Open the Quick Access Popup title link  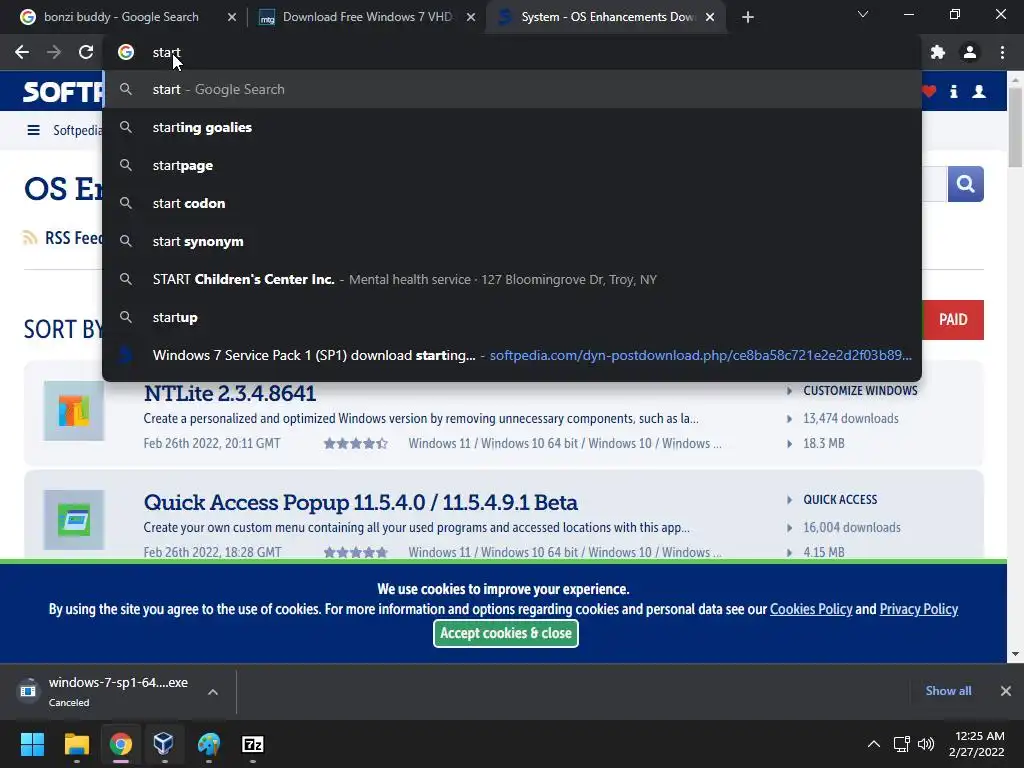coord(360,502)
